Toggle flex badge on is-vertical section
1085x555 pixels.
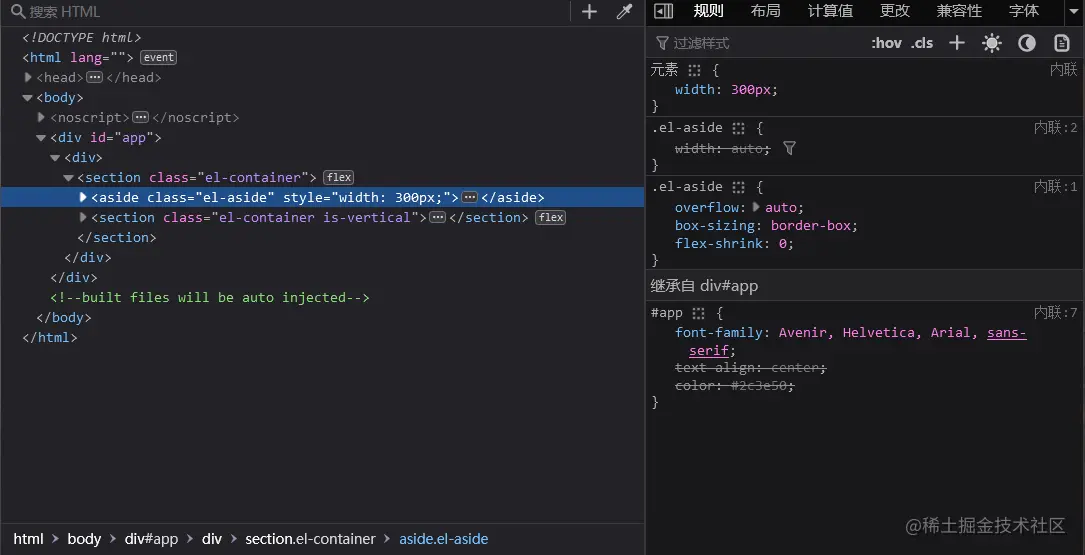tap(551, 217)
